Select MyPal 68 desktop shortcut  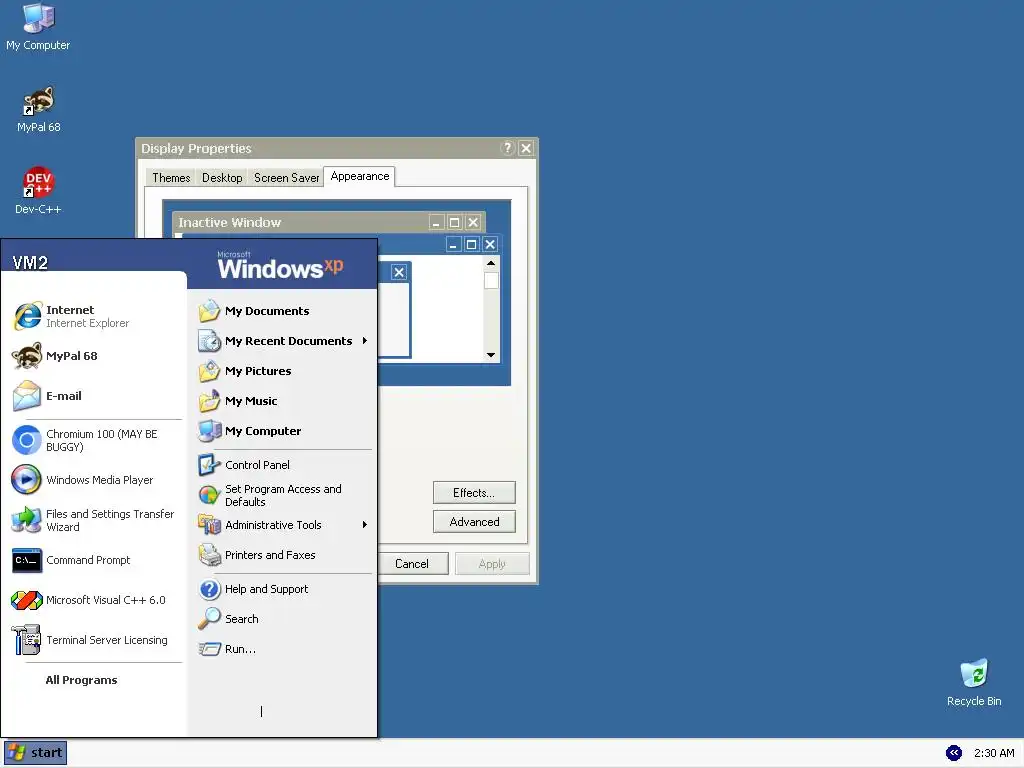[x=39, y=110]
